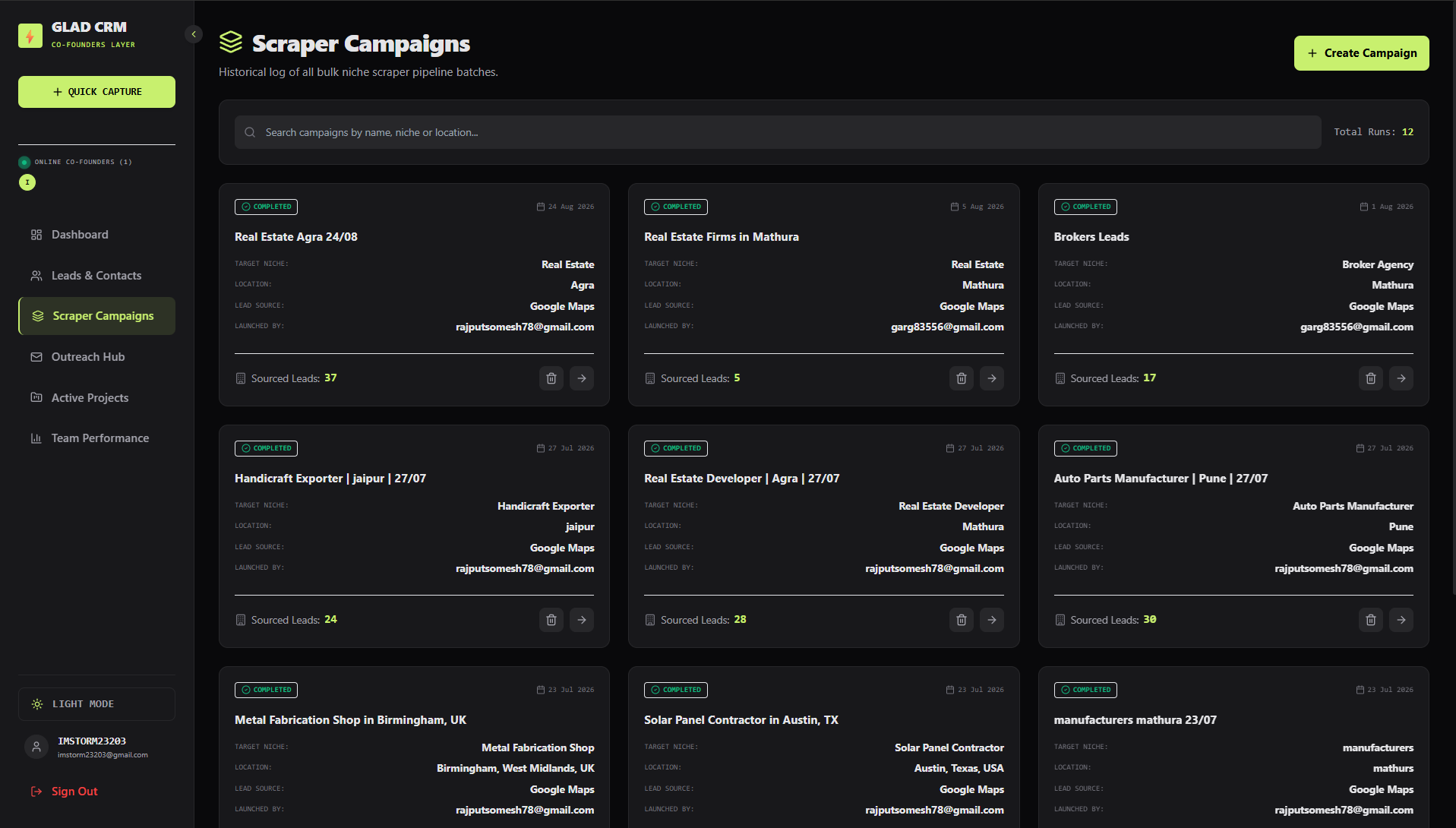
Task: Delete Real Estate Firms in Mathura campaign
Action: coord(962,378)
